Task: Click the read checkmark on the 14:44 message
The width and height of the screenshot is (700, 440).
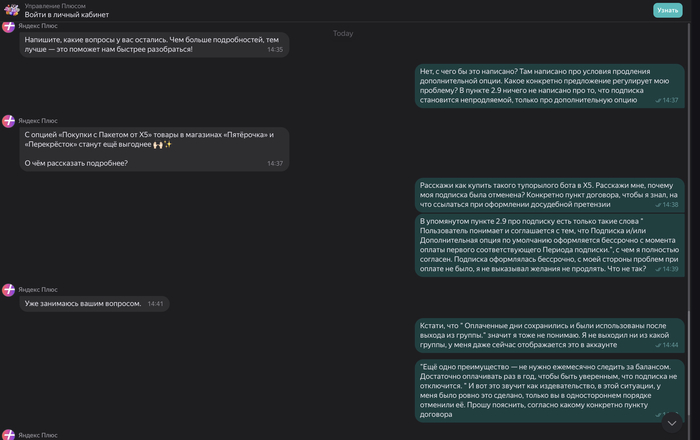Action: tap(657, 345)
